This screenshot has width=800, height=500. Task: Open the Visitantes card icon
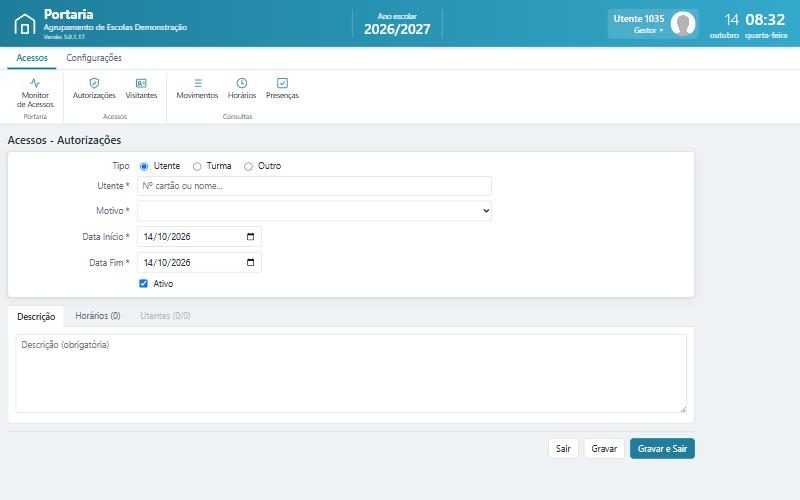click(x=141, y=83)
